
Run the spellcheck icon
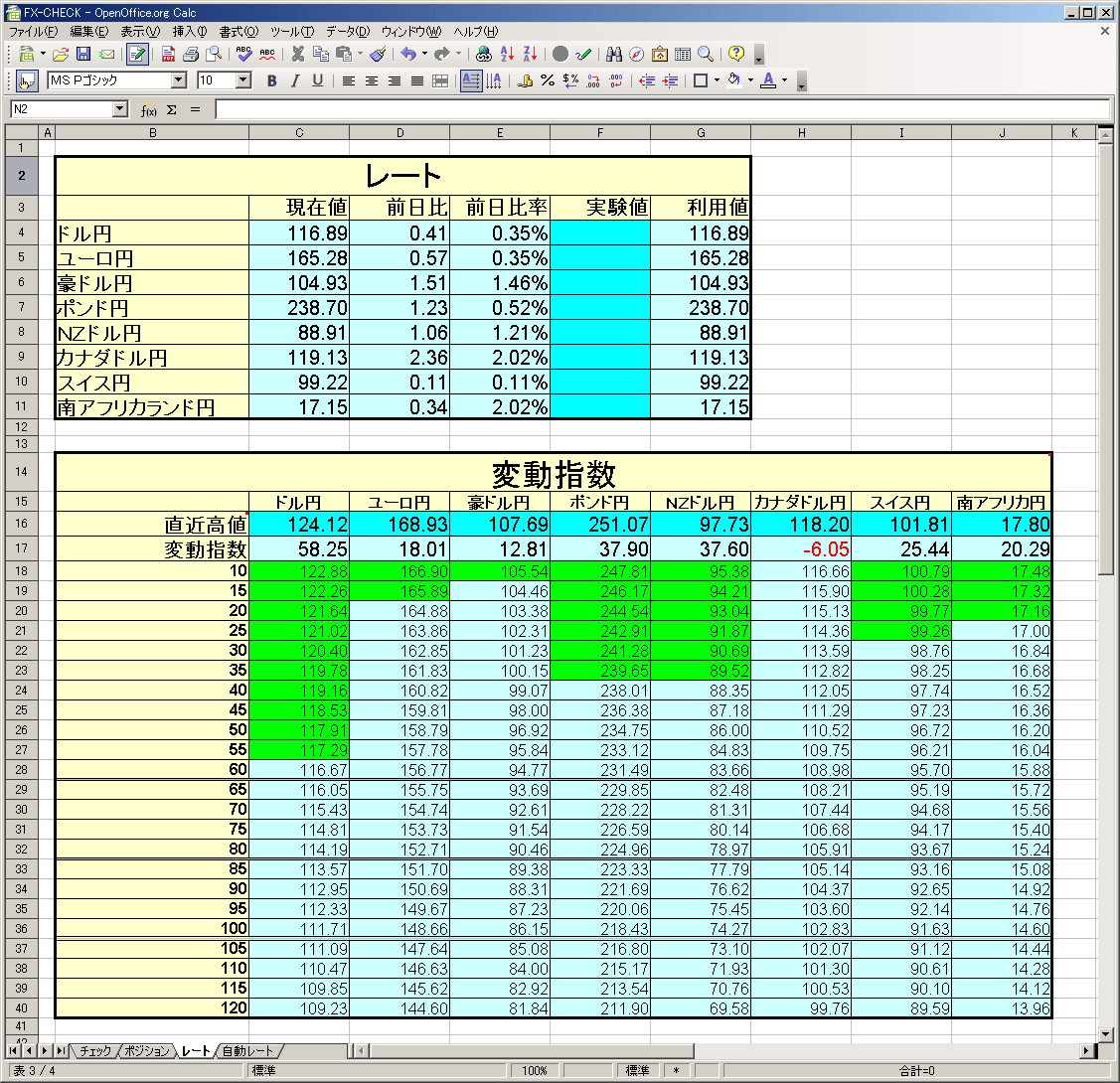point(244,55)
